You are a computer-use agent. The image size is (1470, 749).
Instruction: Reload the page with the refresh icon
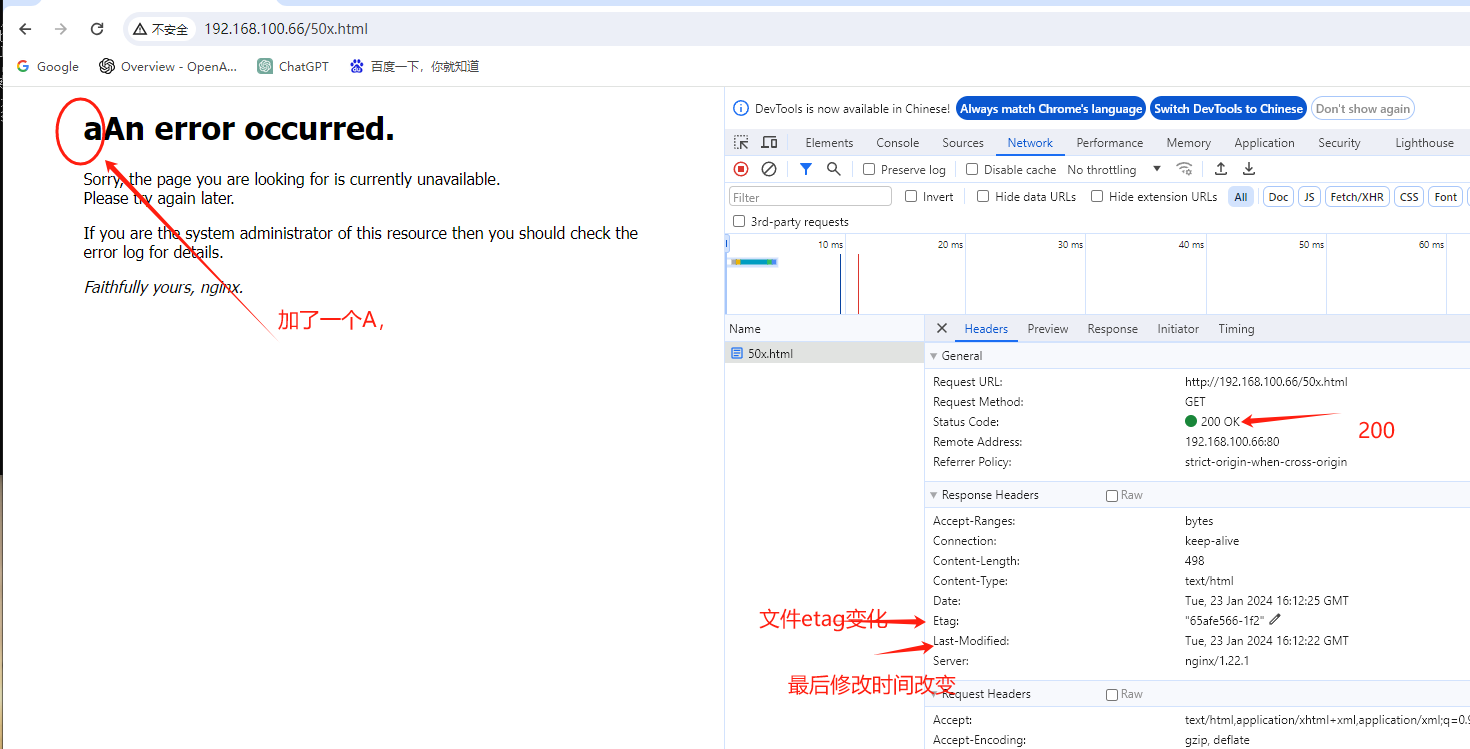[x=97, y=29]
